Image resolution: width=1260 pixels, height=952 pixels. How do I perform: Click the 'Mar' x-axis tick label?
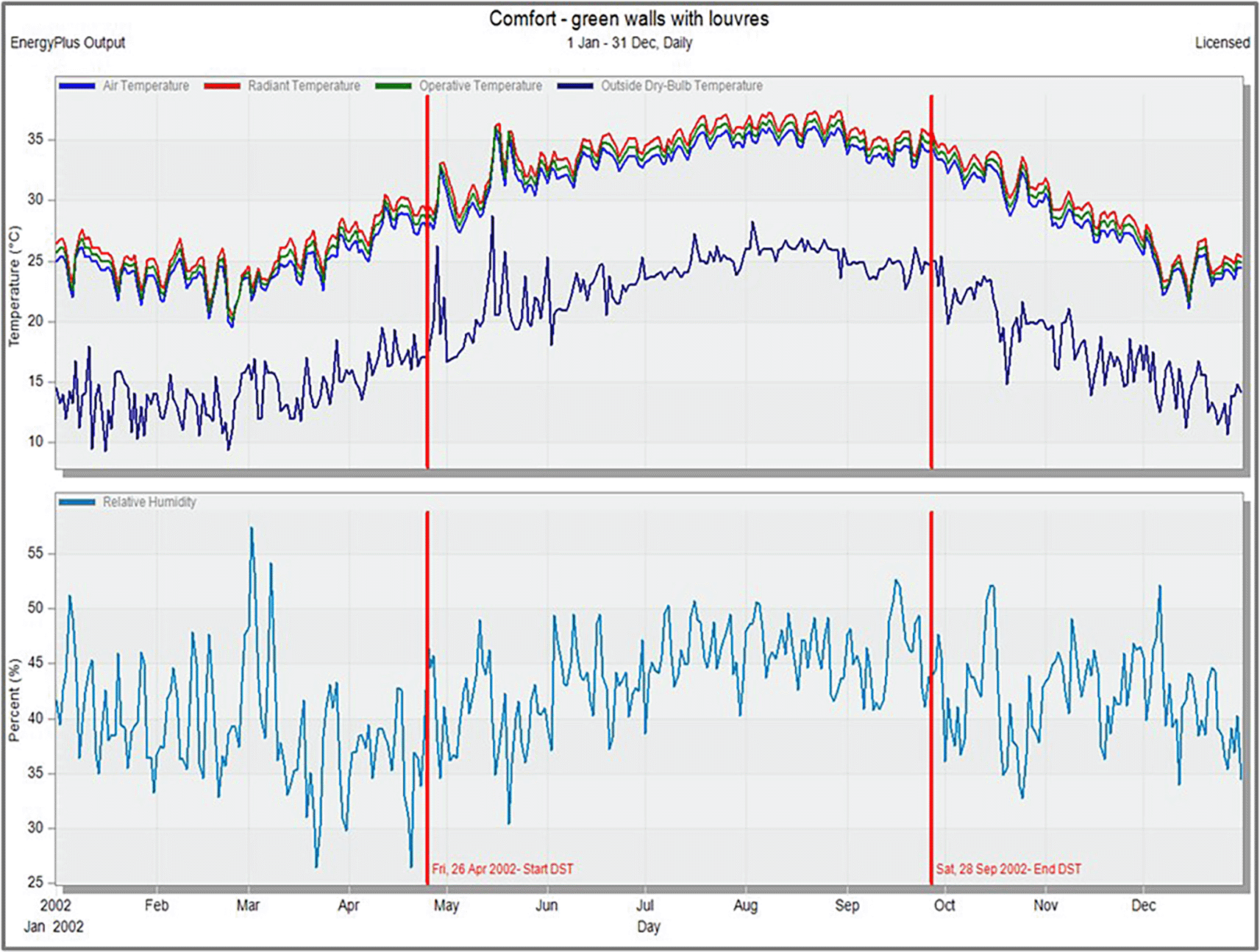tap(248, 905)
